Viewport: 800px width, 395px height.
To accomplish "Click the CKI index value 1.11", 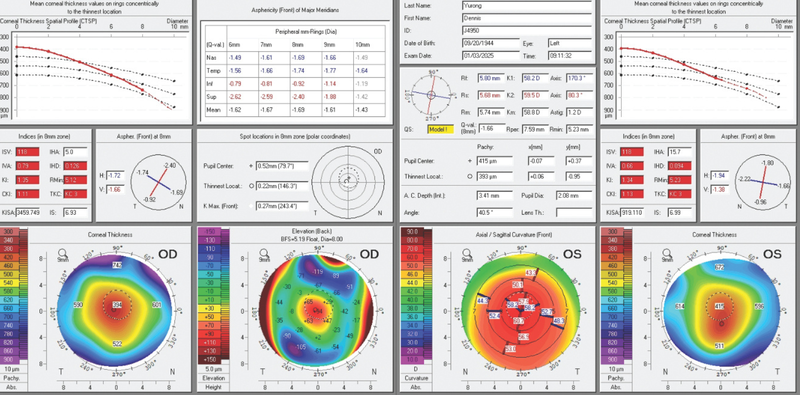I will coord(29,194).
